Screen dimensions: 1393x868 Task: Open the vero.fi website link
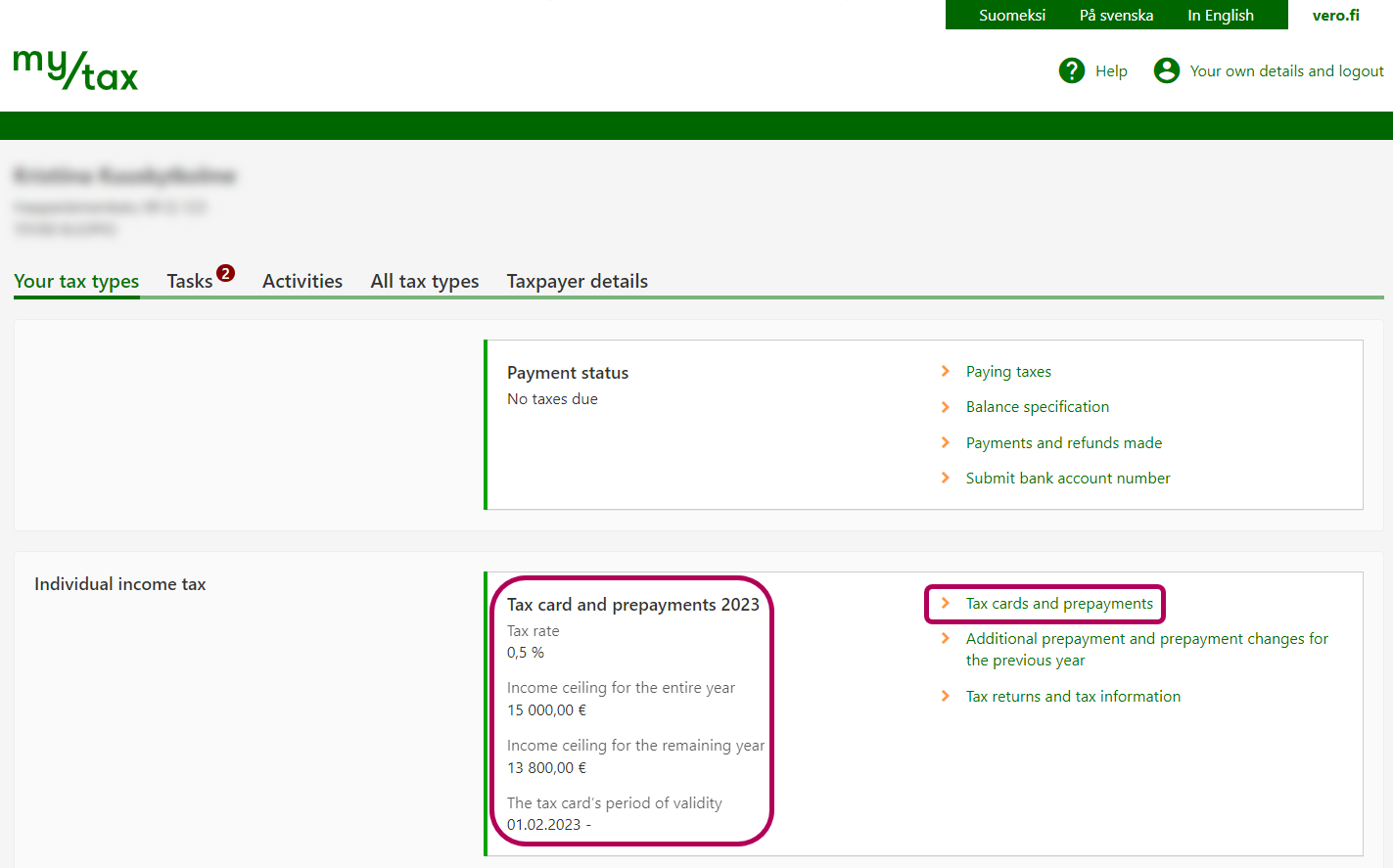coord(1335,15)
